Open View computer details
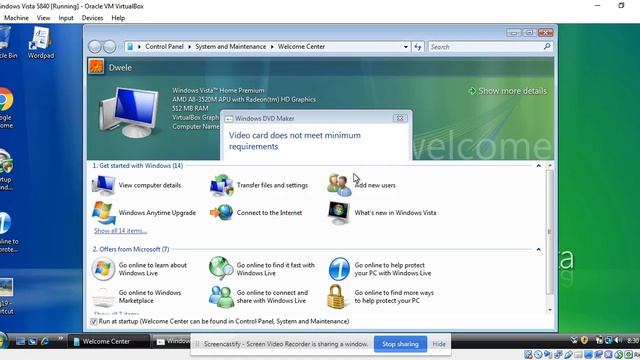The height and width of the screenshot is (360, 640). [x=137, y=185]
